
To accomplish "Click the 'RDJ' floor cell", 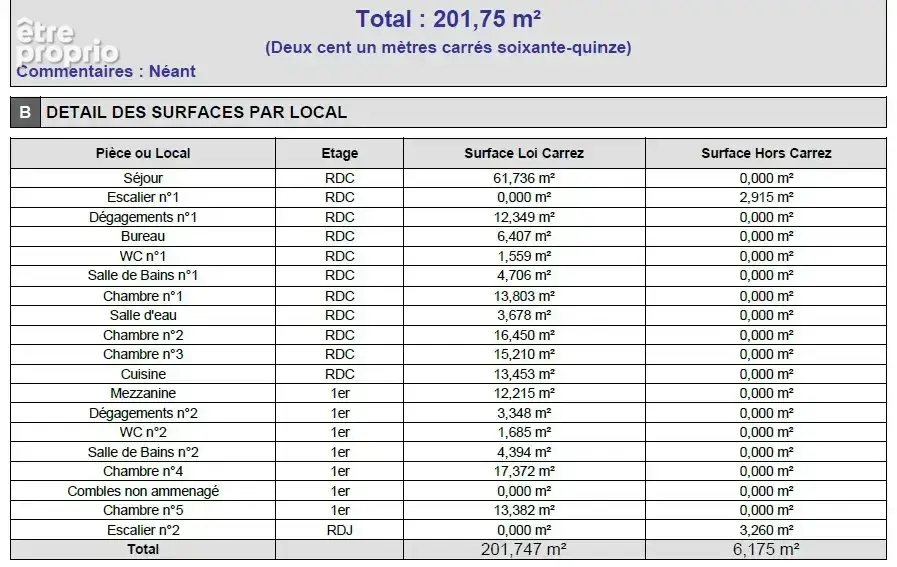I will click(x=340, y=530).
